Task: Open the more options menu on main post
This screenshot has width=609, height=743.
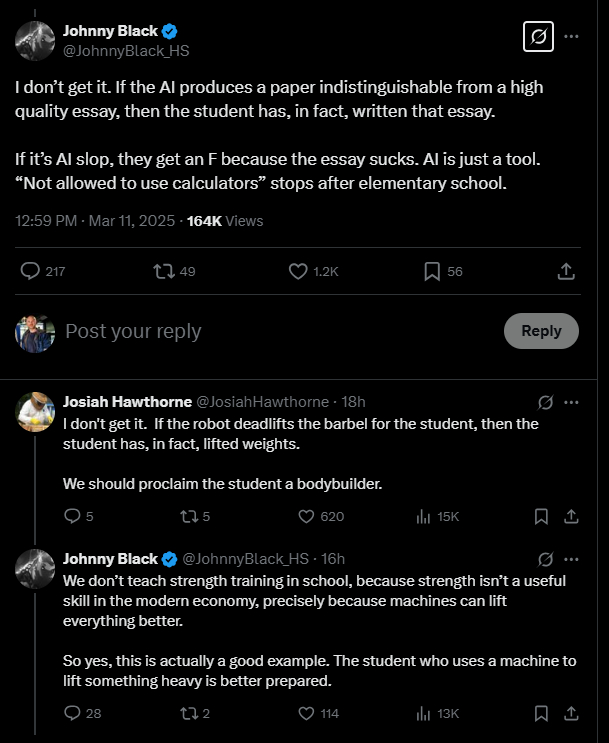Action: point(572,37)
